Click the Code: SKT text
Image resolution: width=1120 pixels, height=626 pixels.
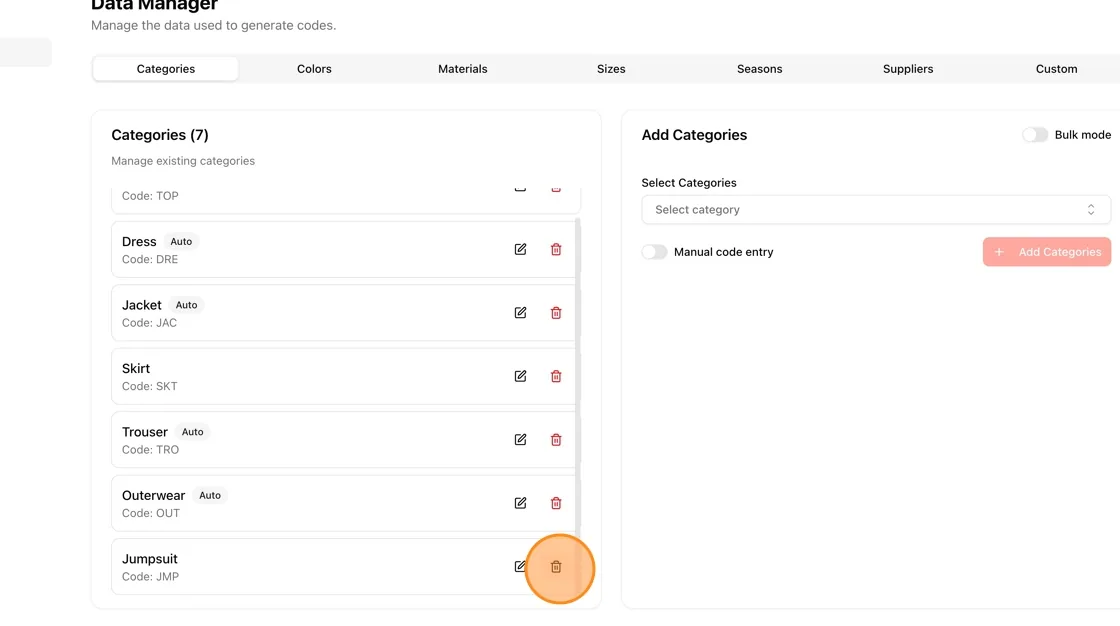(x=149, y=387)
